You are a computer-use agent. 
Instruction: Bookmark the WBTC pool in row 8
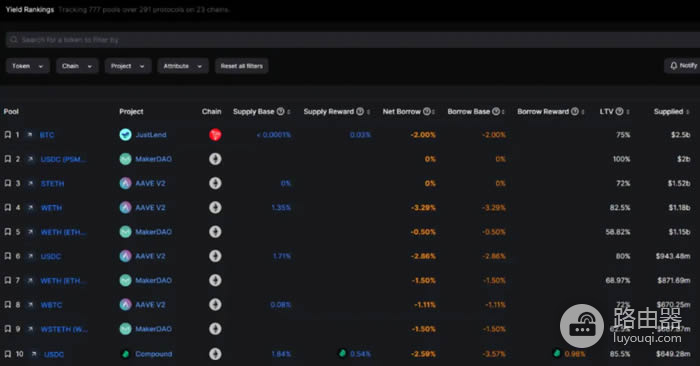point(8,305)
